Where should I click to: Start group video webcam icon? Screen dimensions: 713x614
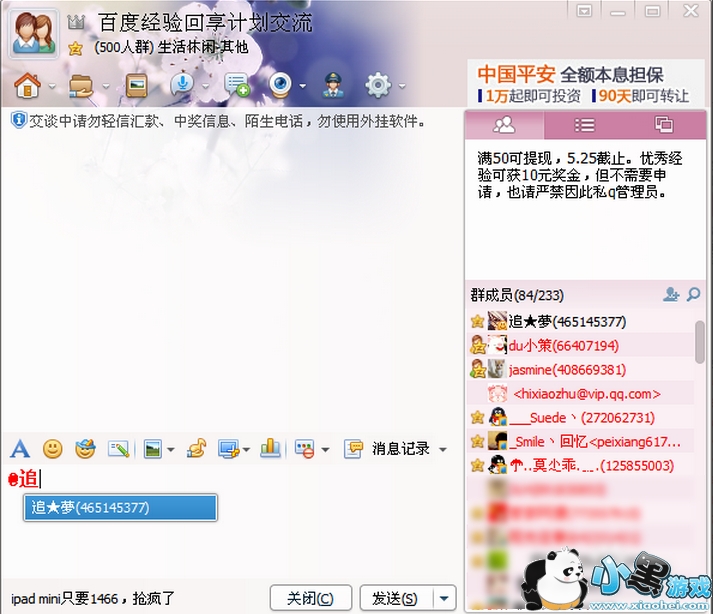[x=280, y=85]
